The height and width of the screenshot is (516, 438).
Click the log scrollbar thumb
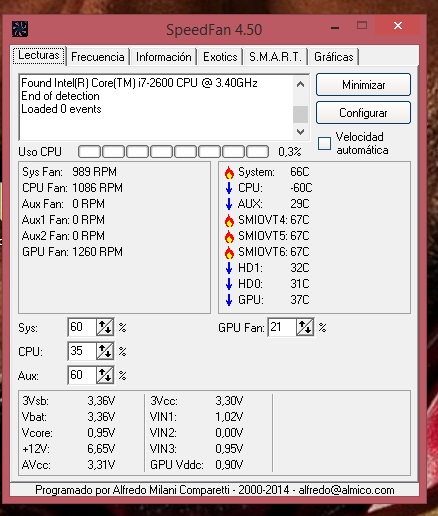pos(300,114)
